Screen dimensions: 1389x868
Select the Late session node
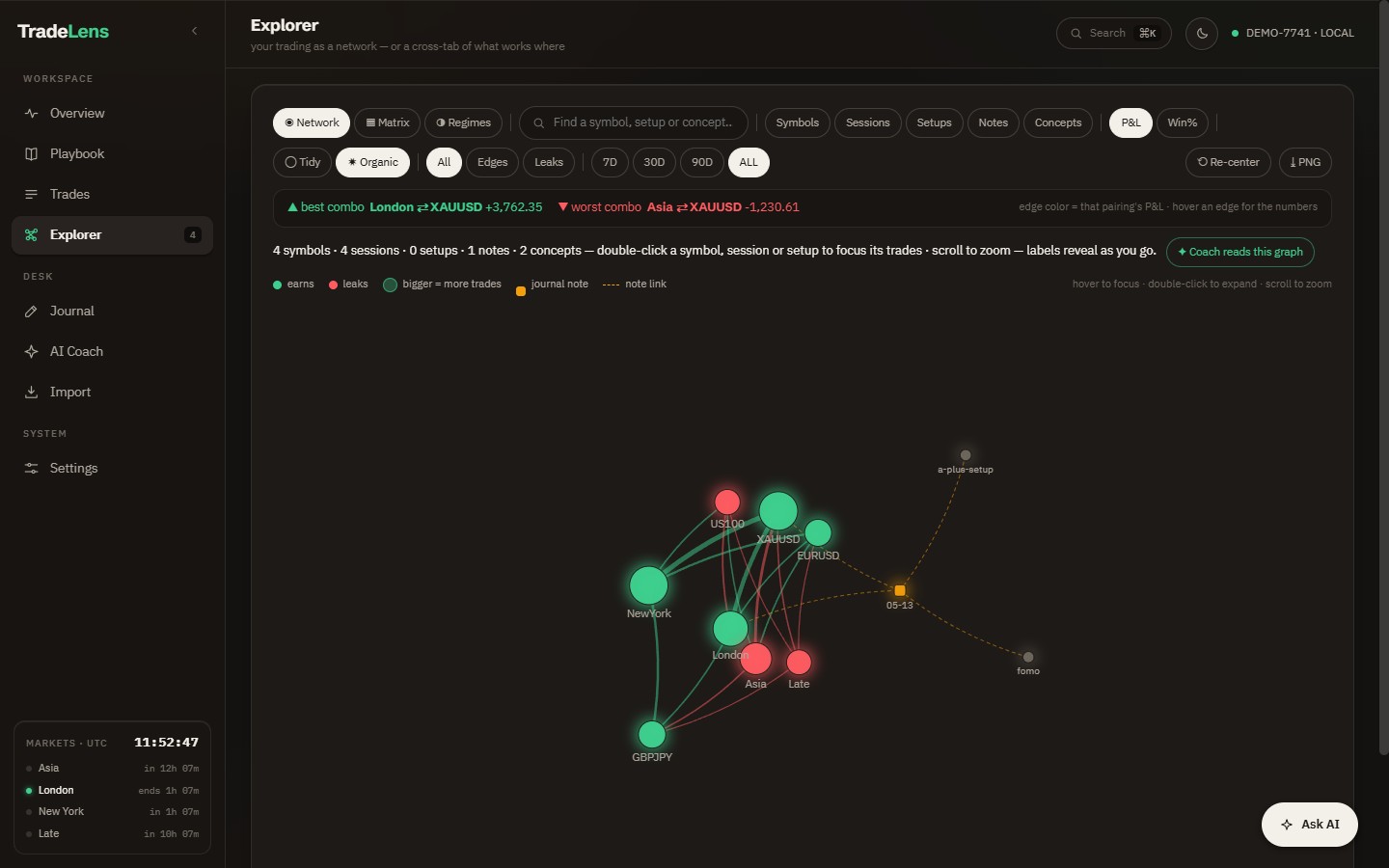(x=799, y=662)
